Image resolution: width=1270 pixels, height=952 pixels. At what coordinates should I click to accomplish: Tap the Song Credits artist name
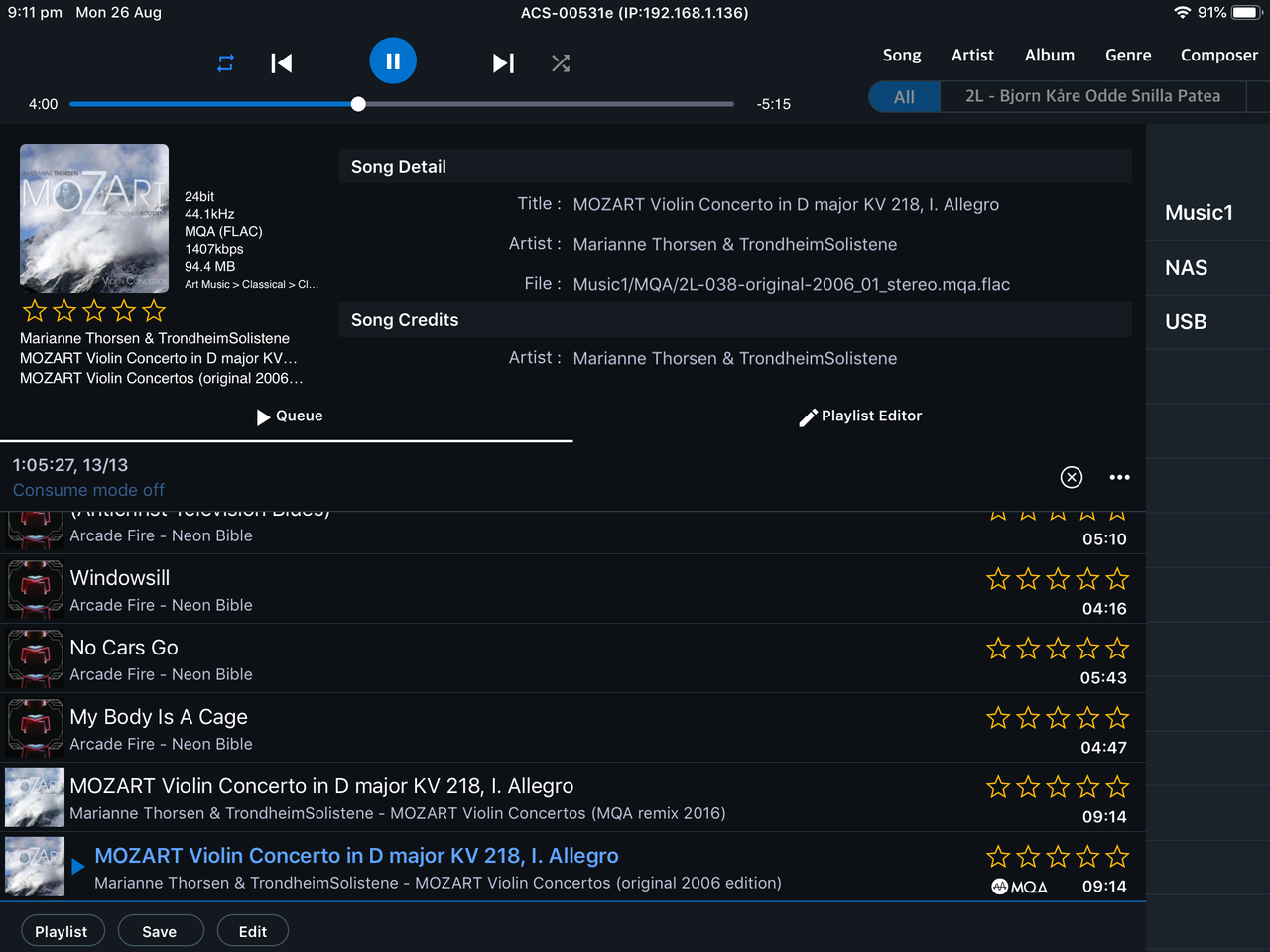(735, 359)
